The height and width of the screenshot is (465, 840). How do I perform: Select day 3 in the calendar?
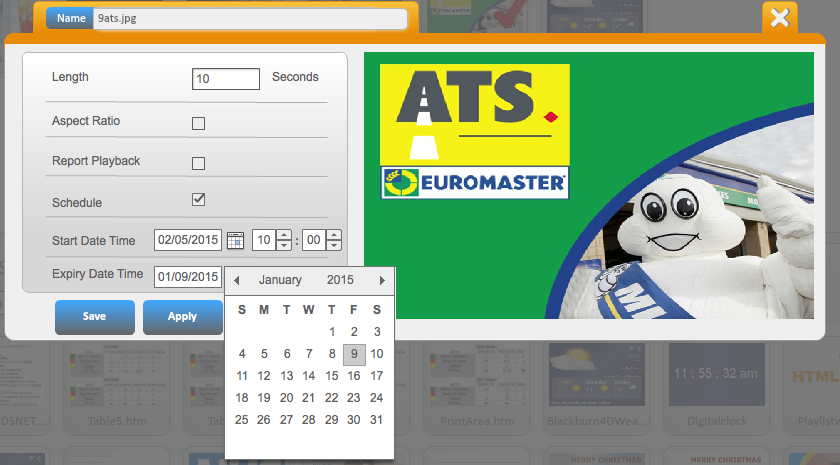377,332
